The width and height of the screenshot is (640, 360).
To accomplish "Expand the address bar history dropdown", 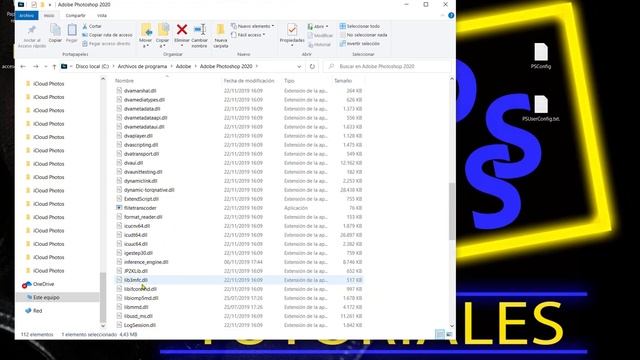I will point(299,66).
